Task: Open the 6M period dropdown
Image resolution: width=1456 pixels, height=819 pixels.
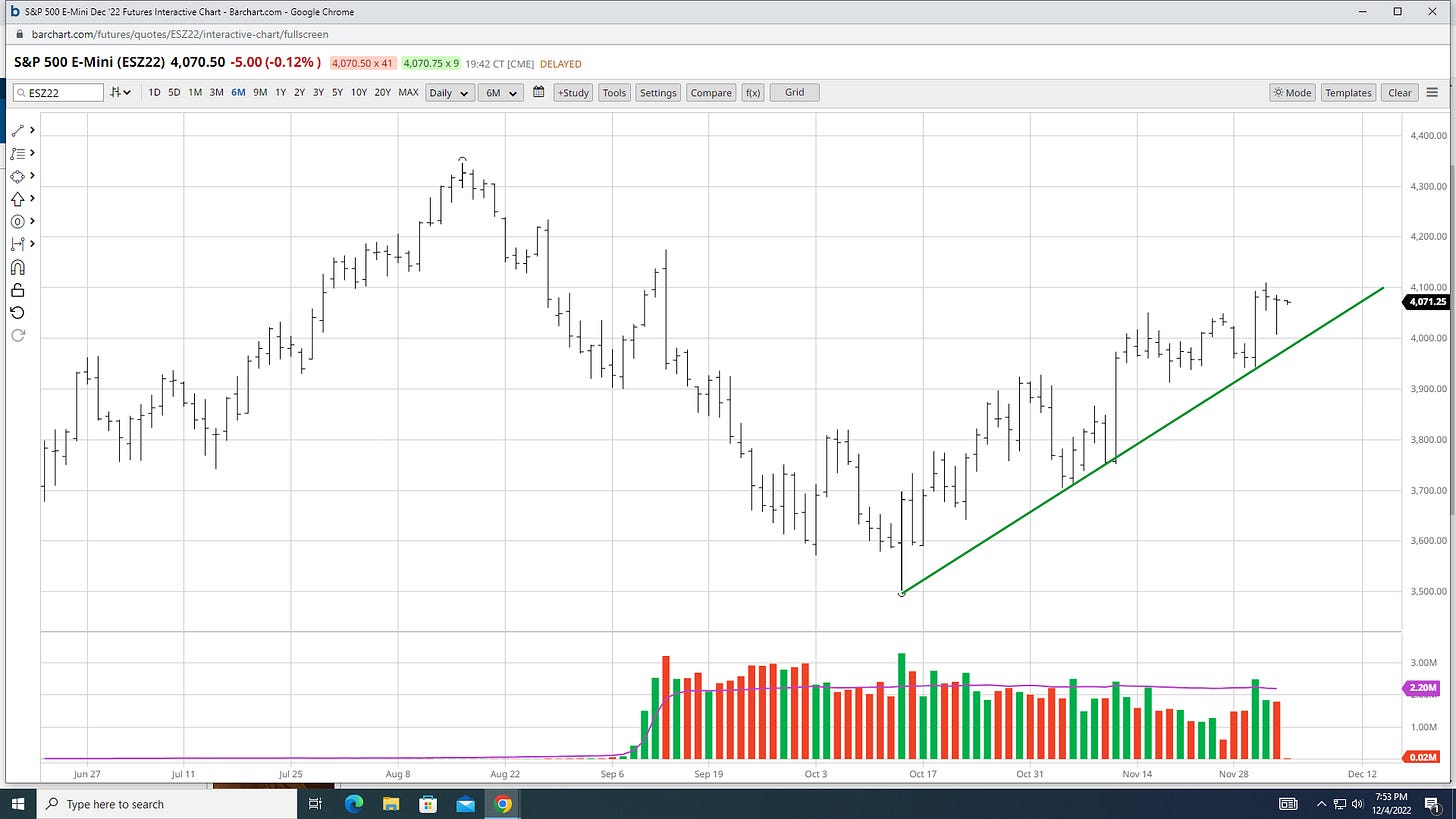Action: click(x=500, y=92)
